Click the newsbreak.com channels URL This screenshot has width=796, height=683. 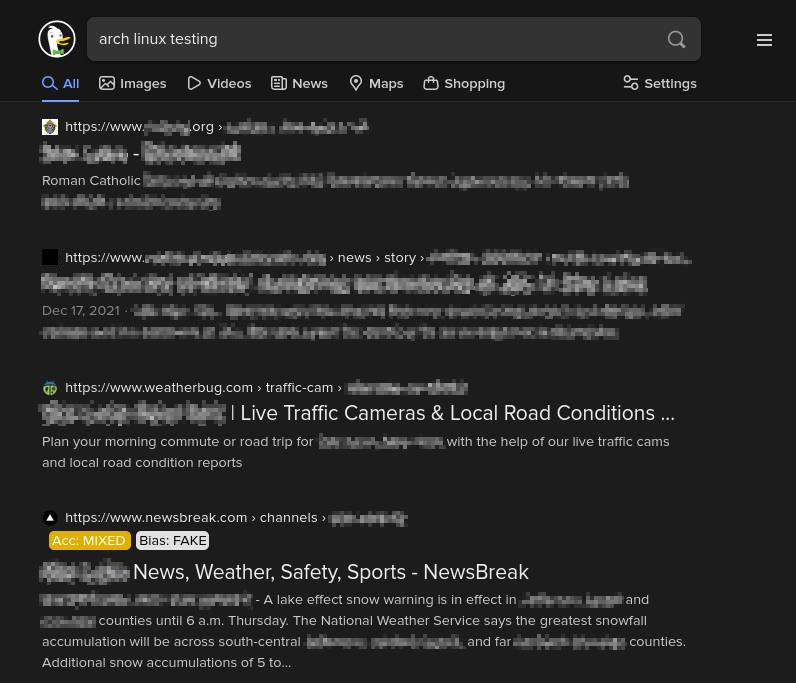click(x=236, y=518)
